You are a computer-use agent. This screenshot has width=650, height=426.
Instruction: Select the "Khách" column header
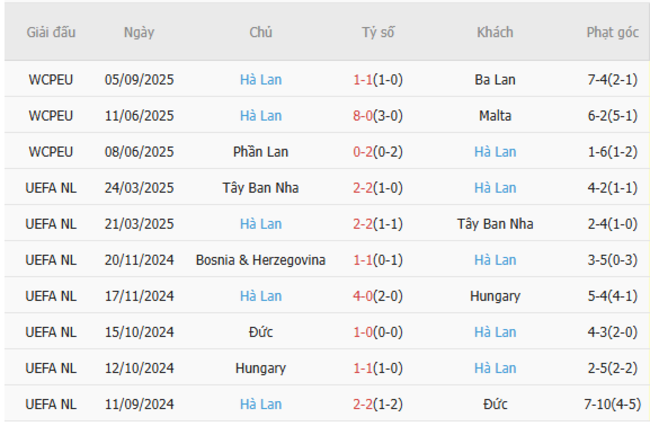[x=495, y=32]
